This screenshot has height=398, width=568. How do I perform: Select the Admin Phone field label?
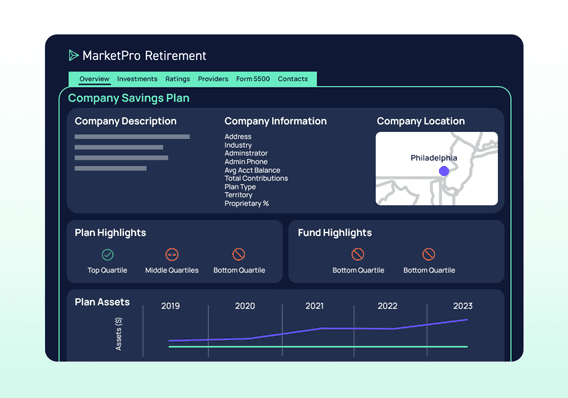(246, 162)
